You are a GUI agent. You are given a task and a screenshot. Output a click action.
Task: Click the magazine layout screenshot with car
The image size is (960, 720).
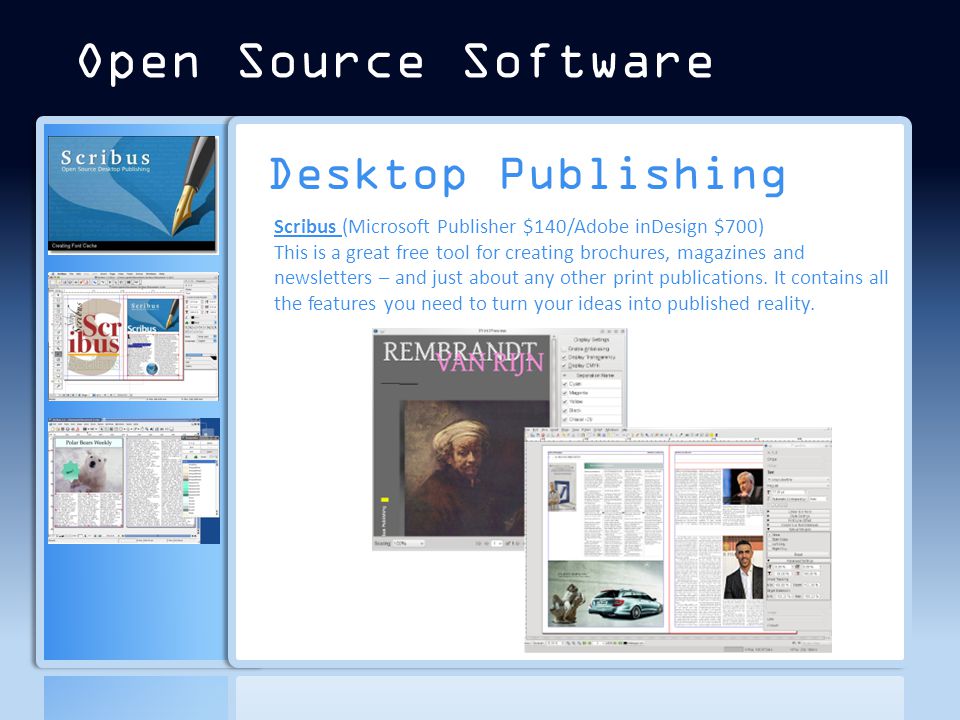pos(678,540)
